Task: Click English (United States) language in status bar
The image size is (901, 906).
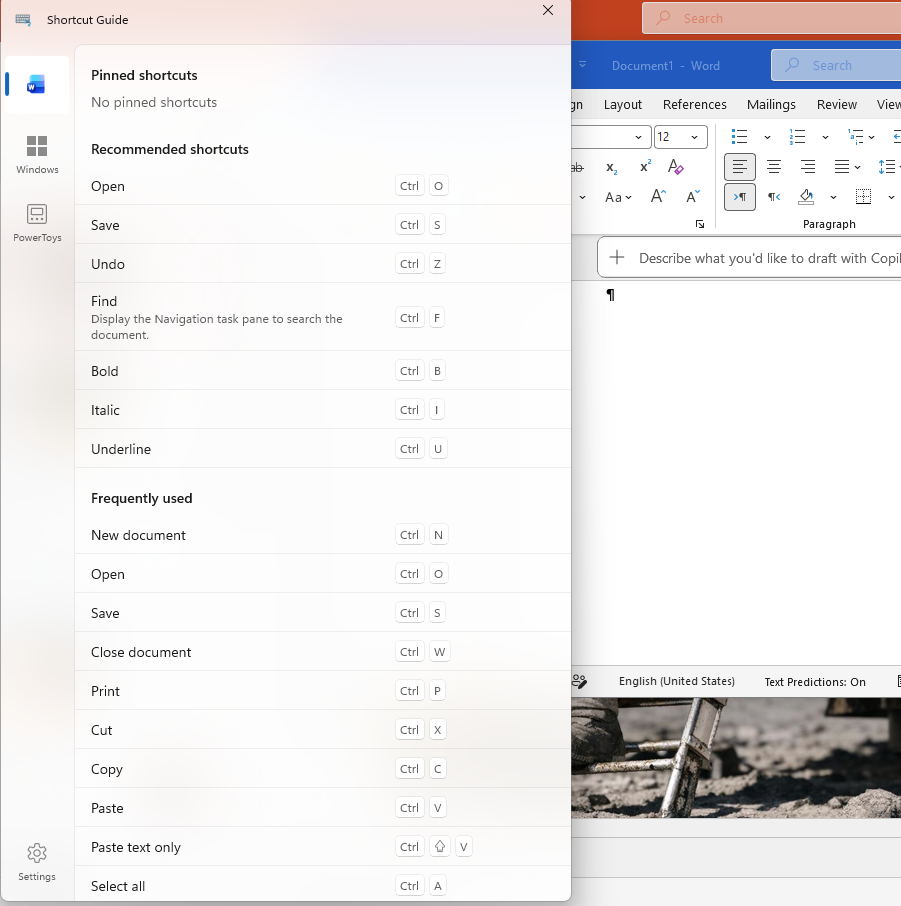Action: click(676, 681)
